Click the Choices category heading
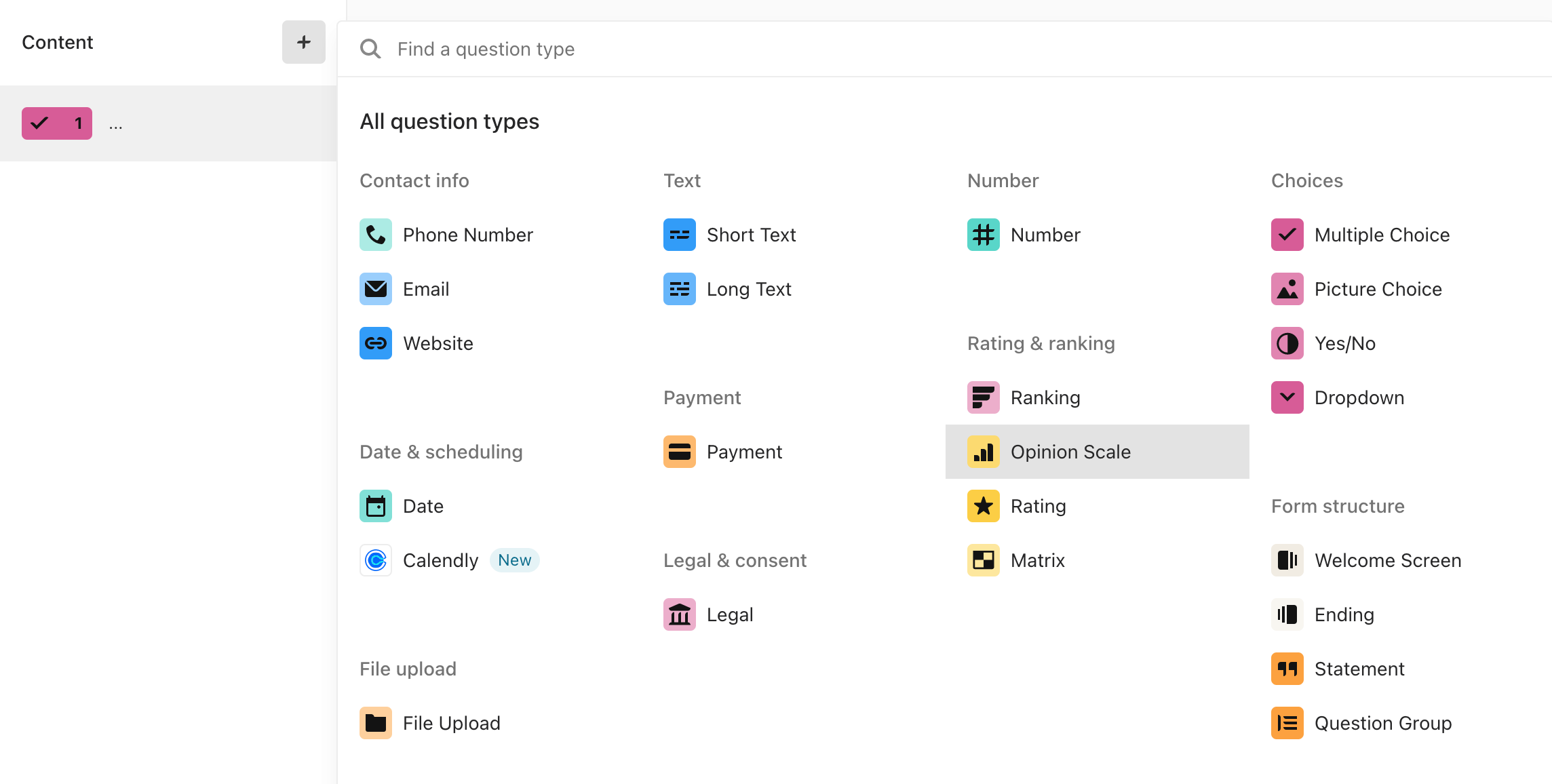The height and width of the screenshot is (784, 1552). pos(1307,180)
